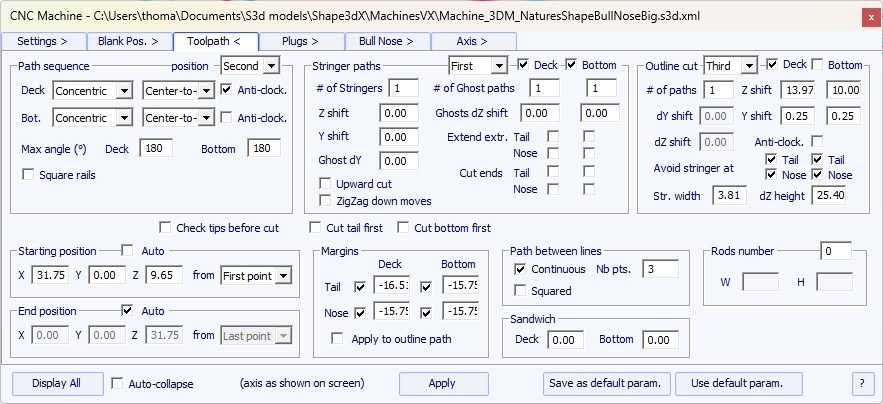Enable the Square rails checkbox
The height and width of the screenshot is (404, 883).
tap(28, 176)
